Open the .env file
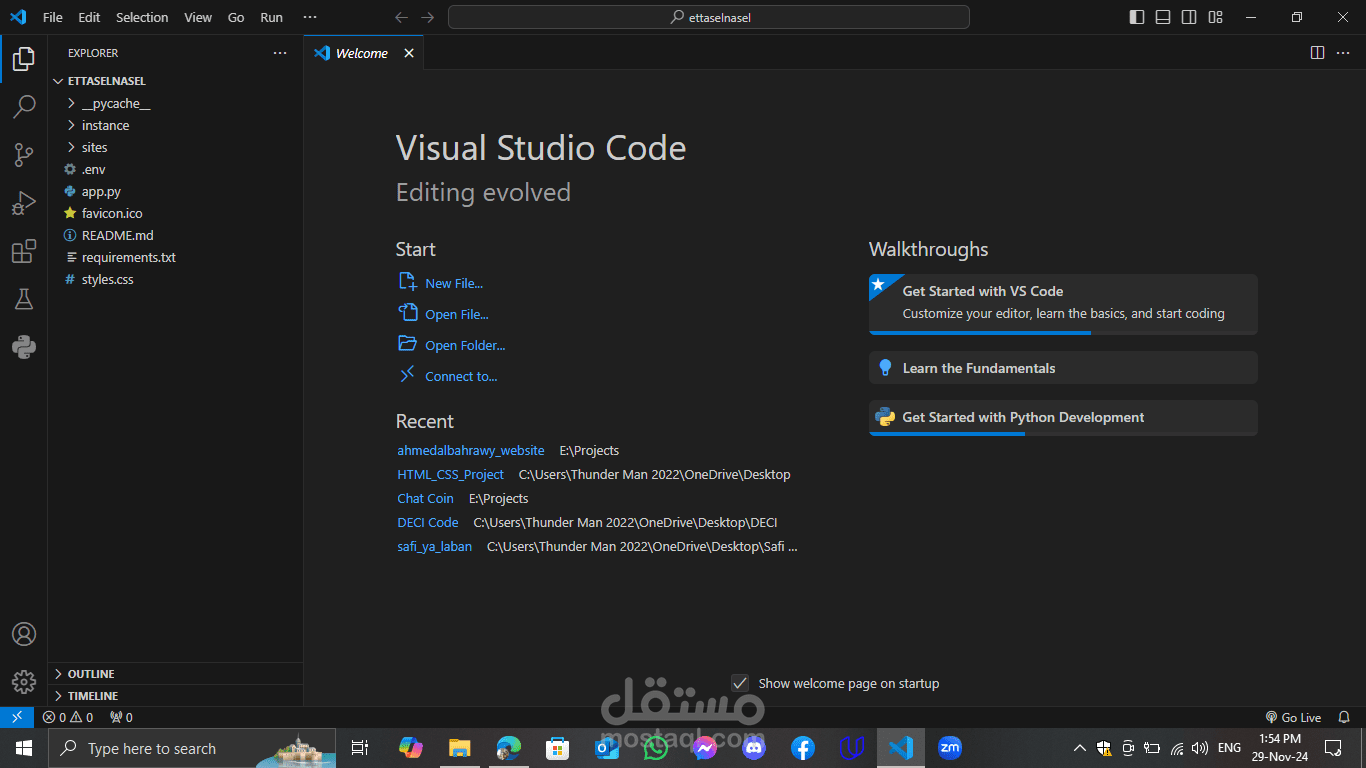This screenshot has height=768, width=1366. pyautogui.click(x=175, y=169)
